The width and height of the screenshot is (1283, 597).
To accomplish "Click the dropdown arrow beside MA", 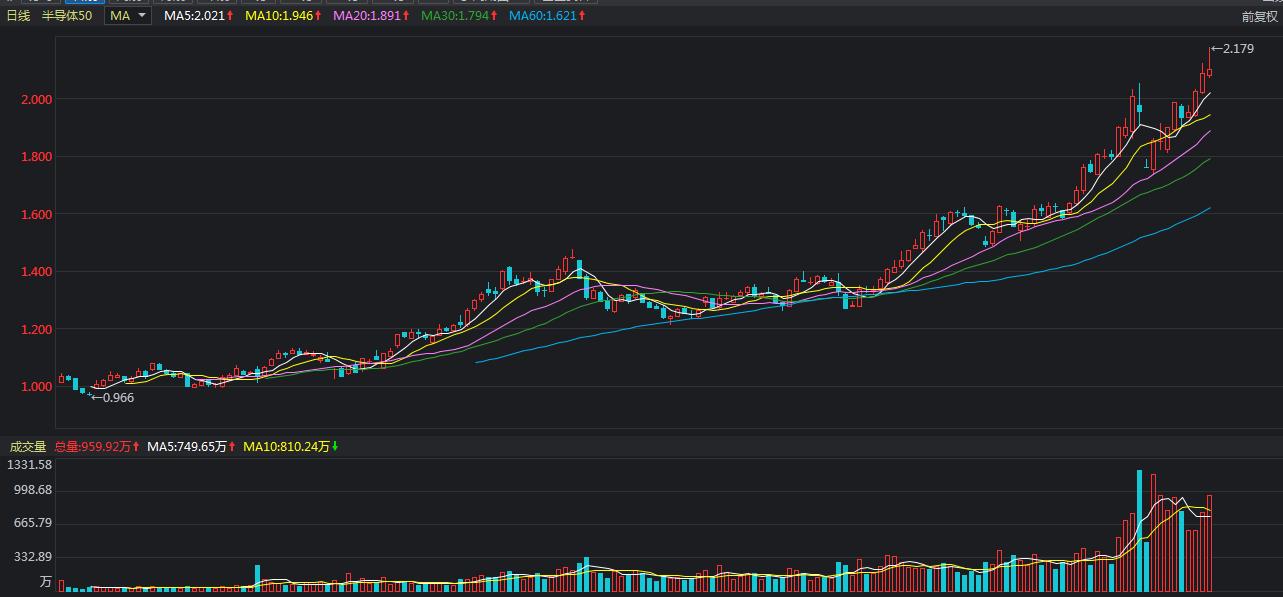I will [141, 15].
